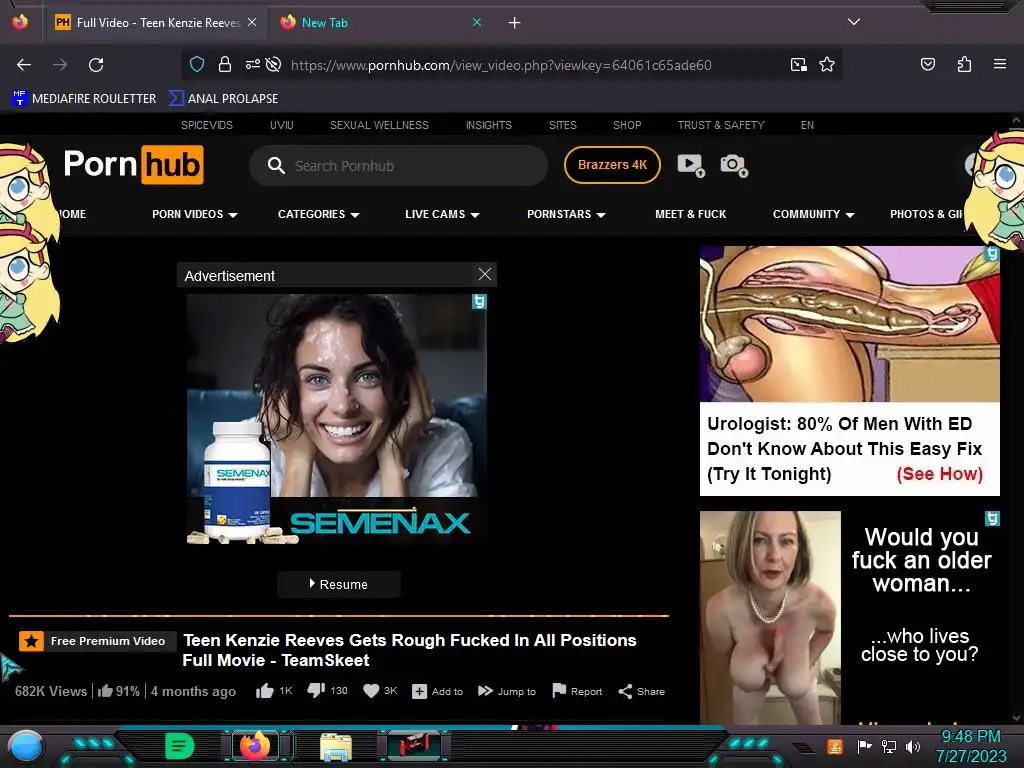Viewport: 1024px width, 768px height.
Task: Reload the current page
Action: click(x=96, y=65)
